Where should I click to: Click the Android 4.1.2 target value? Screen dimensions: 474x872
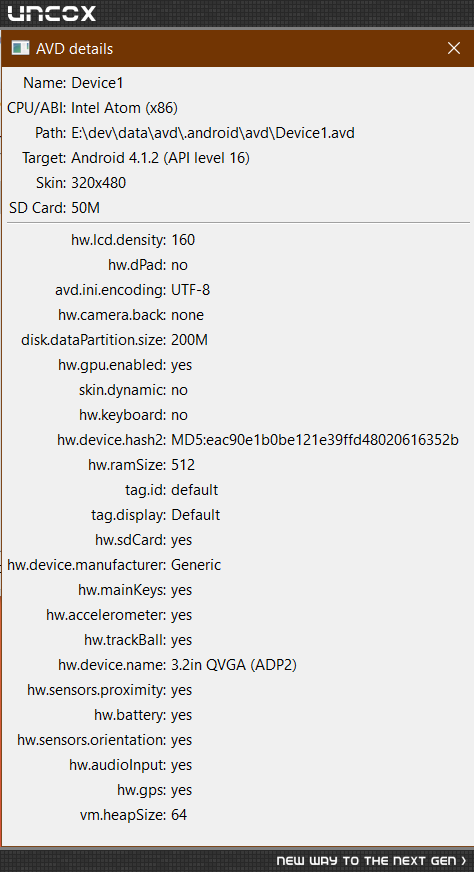pyautogui.click(x=160, y=158)
